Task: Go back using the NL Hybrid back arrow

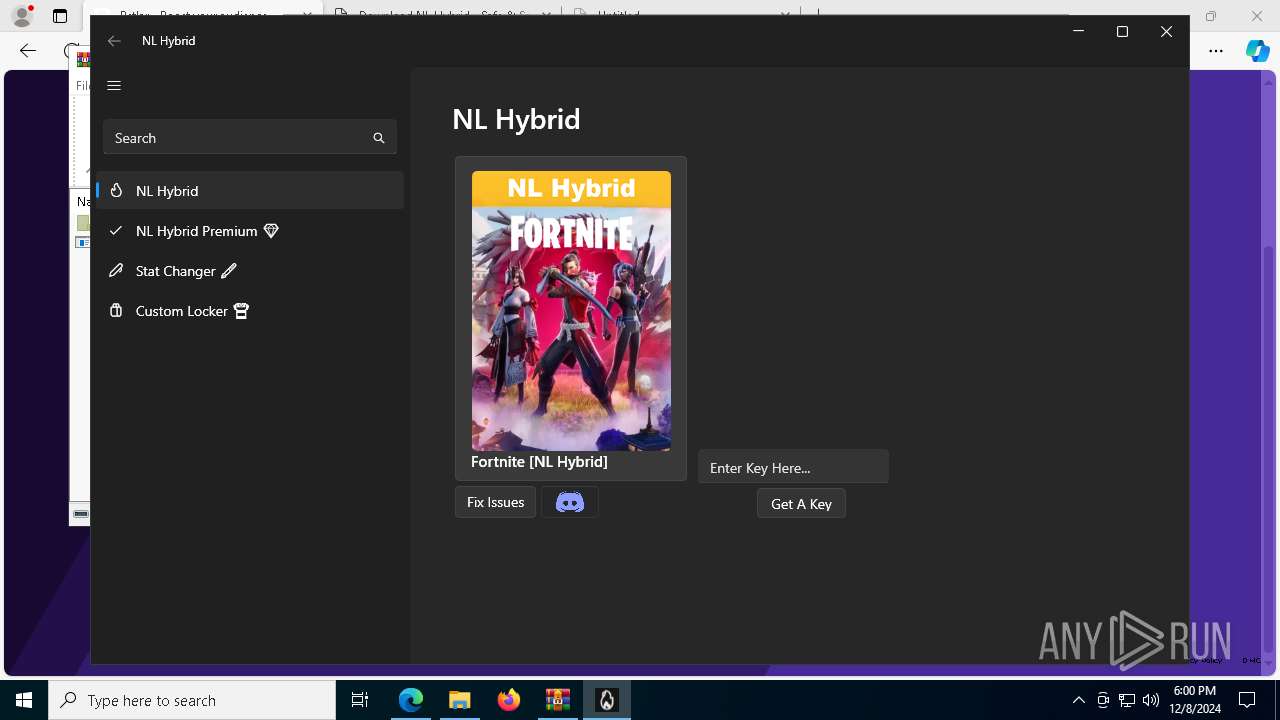Action: (x=114, y=41)
